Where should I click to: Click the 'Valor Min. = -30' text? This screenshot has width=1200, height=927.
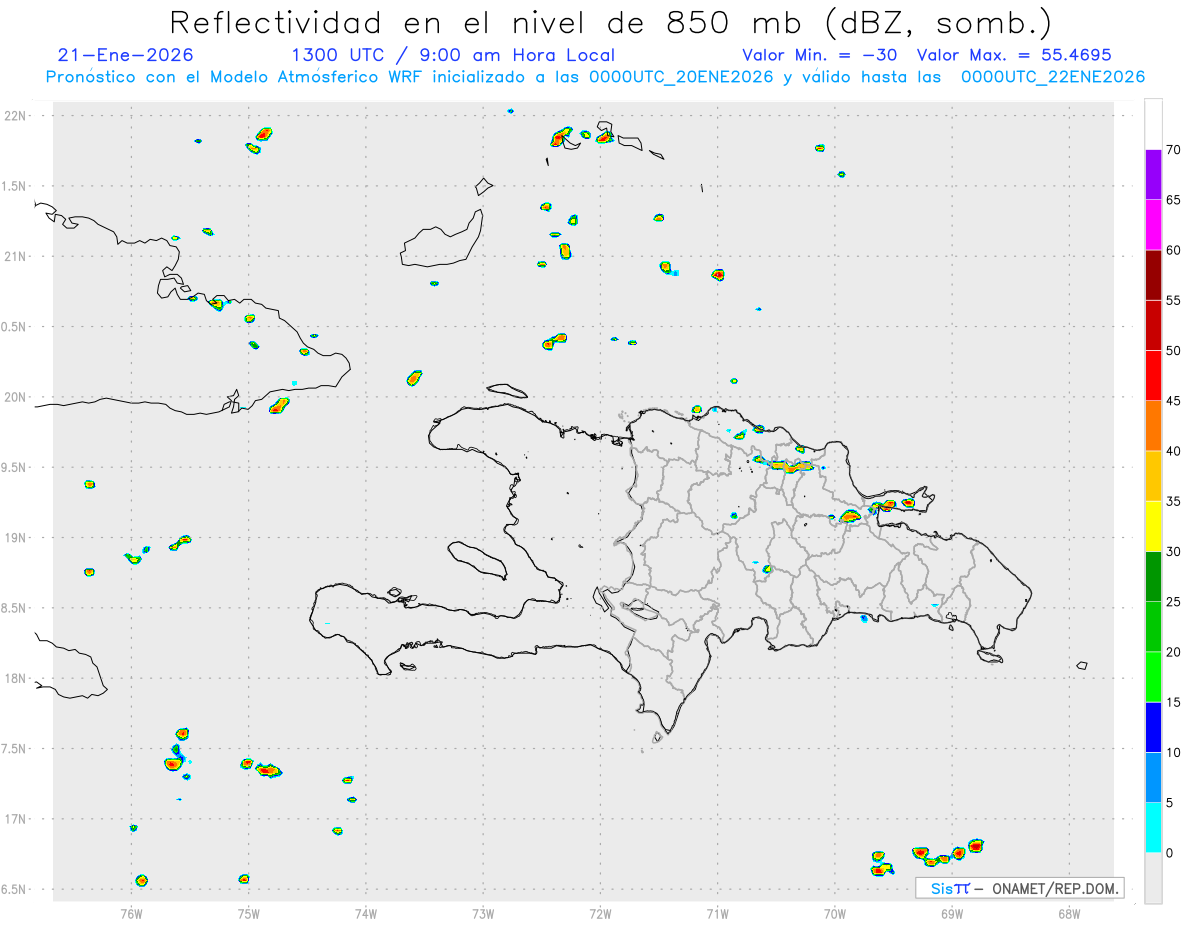pyautogui.click(x=822, y=55)
